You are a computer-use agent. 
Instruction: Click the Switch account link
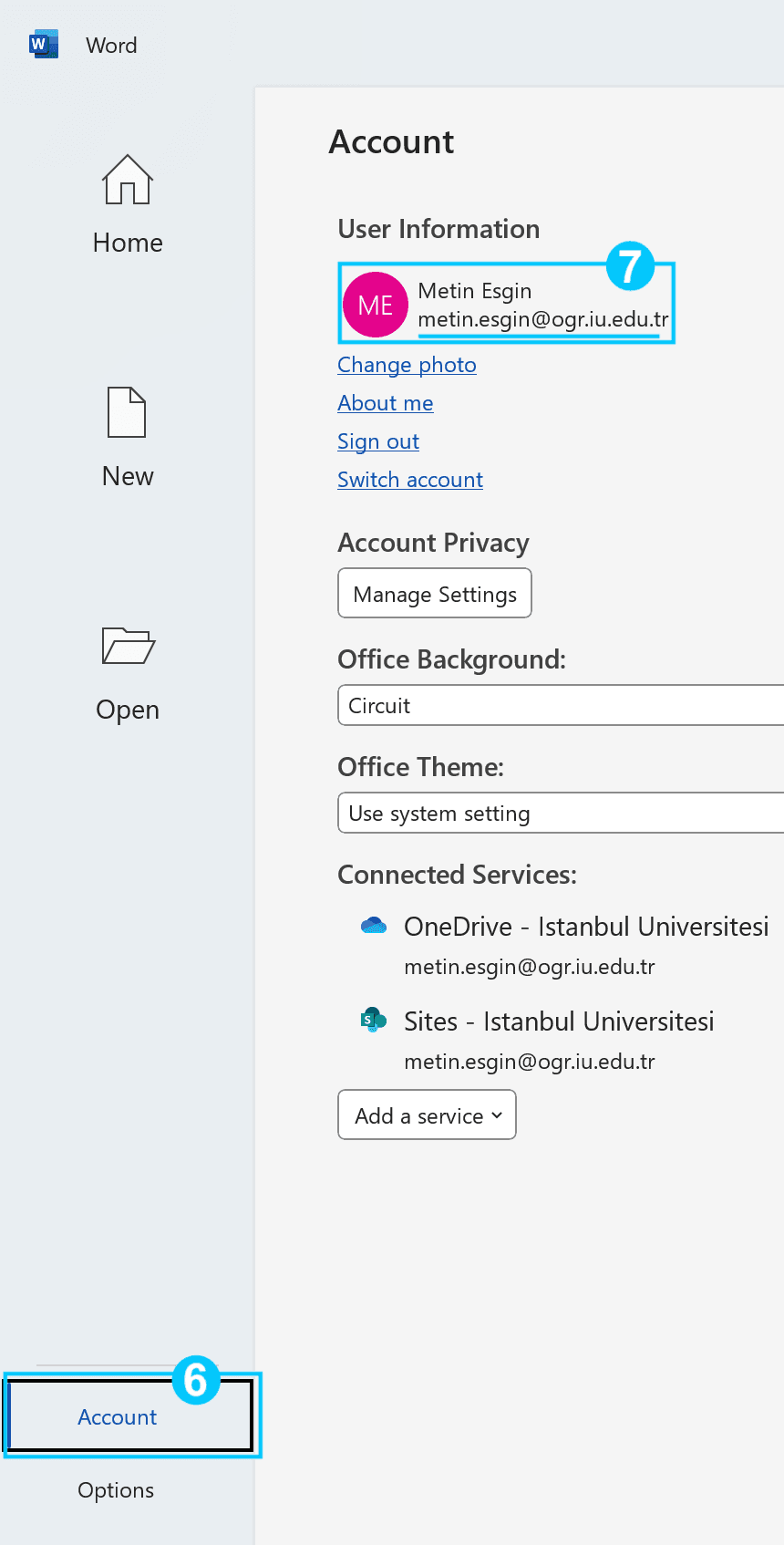(x=410, y=480)
